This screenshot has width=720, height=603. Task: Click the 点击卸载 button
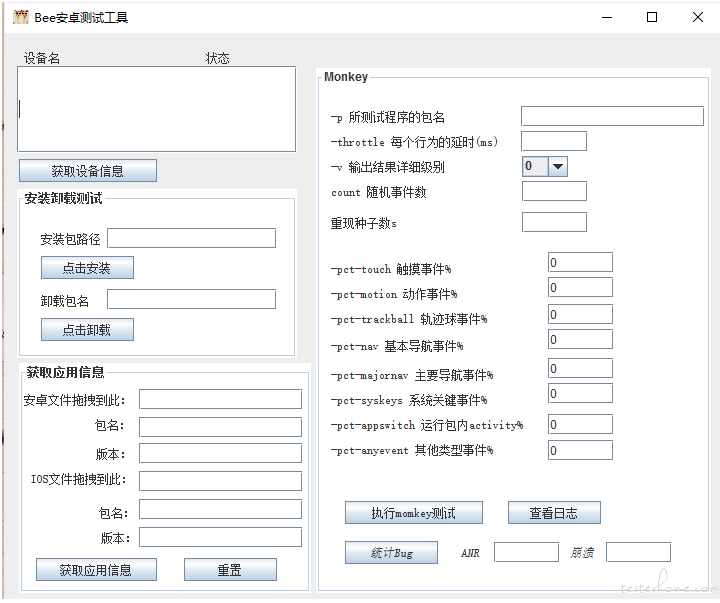87,330
